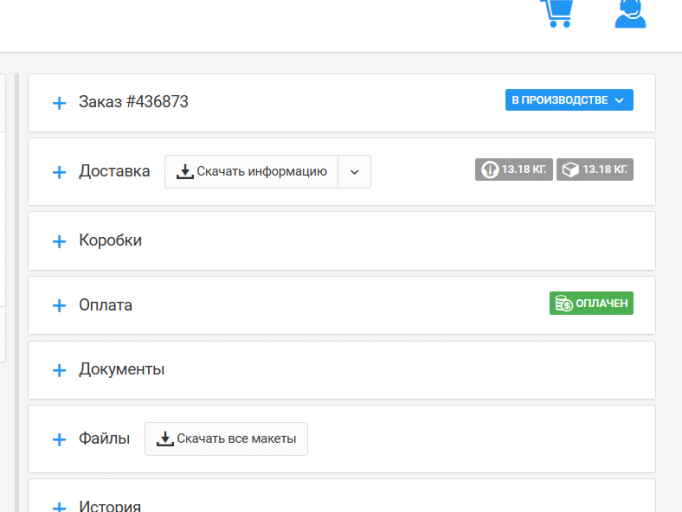This screenshot has width=682, height=512.
Task: Expand the Оплата section
Action: 59,305
